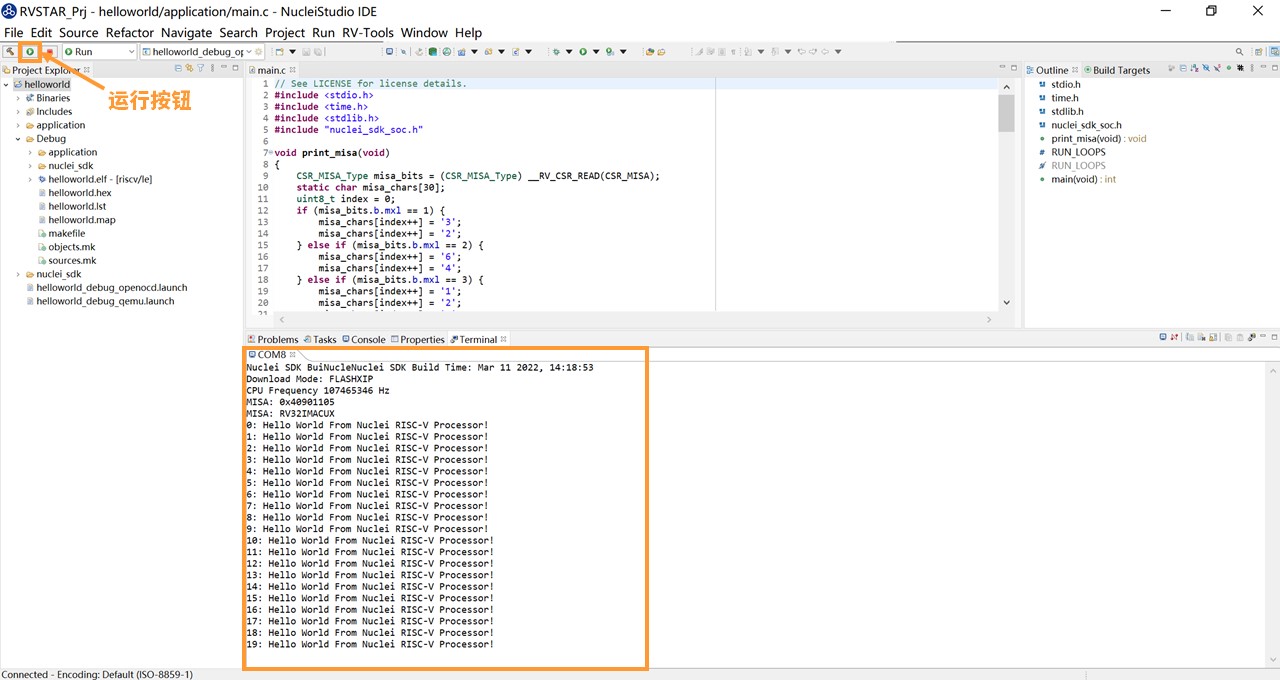Click Collapse All in Project Explorer

[178, 69]
